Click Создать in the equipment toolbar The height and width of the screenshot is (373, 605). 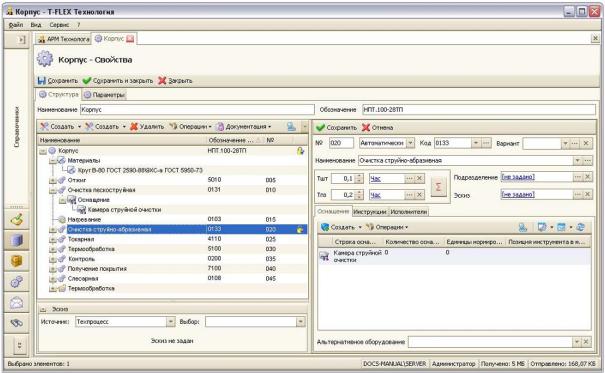tap(341, 227)
